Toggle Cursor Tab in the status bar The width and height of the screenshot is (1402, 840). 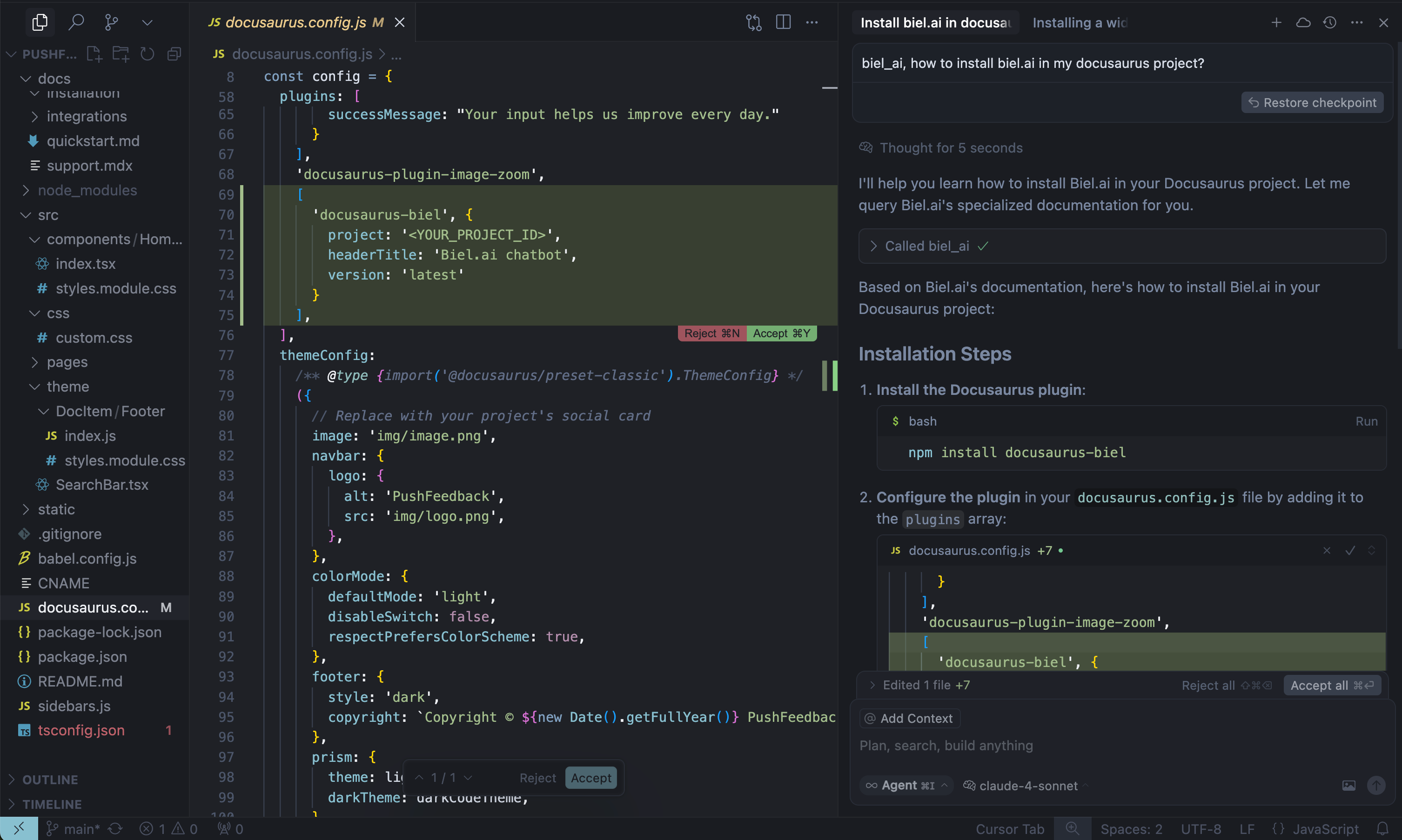click(1010, 828)
